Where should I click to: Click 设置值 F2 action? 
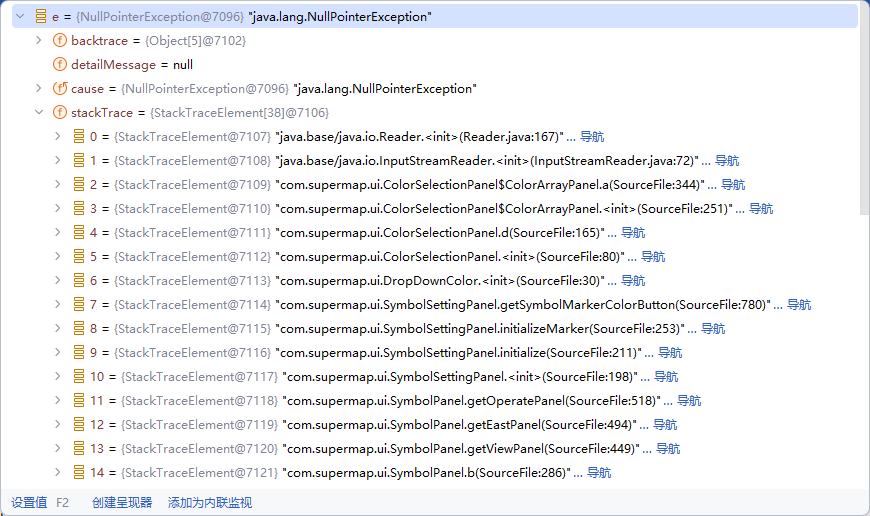coord(40,502)
